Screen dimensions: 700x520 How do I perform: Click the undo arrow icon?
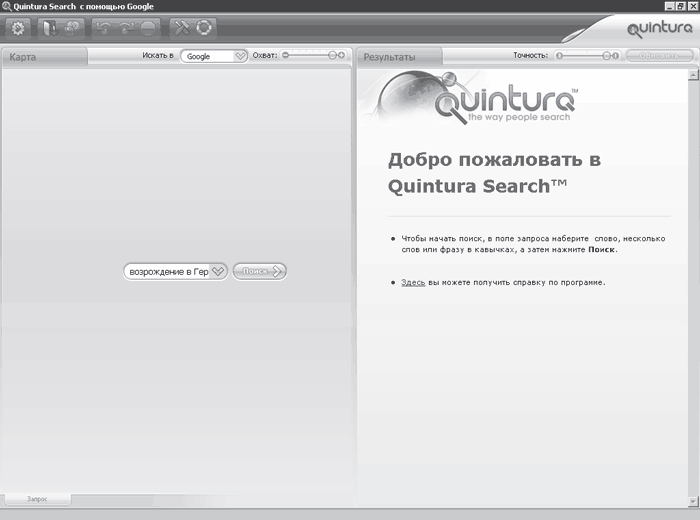pyautogui.click(x=104, y=27)
